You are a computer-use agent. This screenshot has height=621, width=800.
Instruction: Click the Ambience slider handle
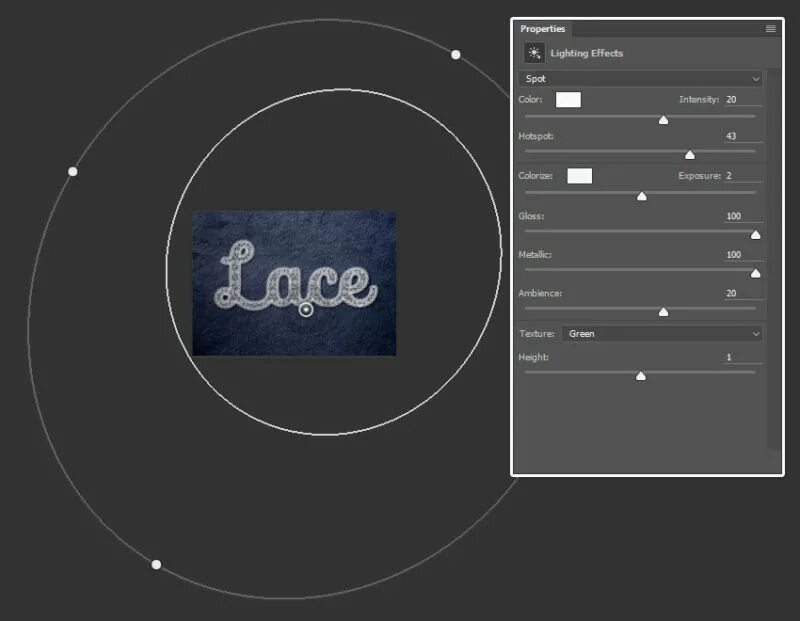pos(663,312)
